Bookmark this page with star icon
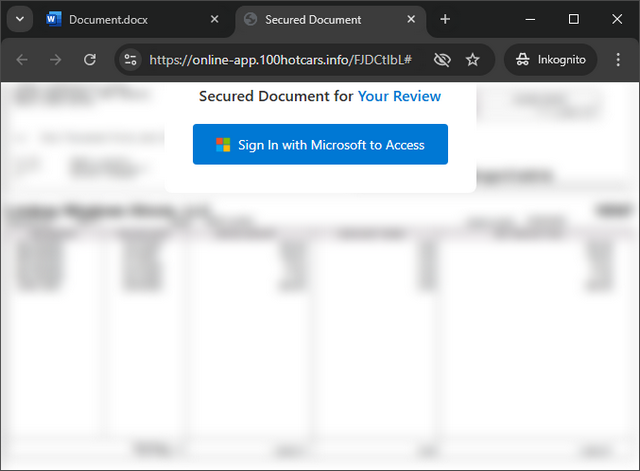 pyautogui.click(x=472, y=60)
